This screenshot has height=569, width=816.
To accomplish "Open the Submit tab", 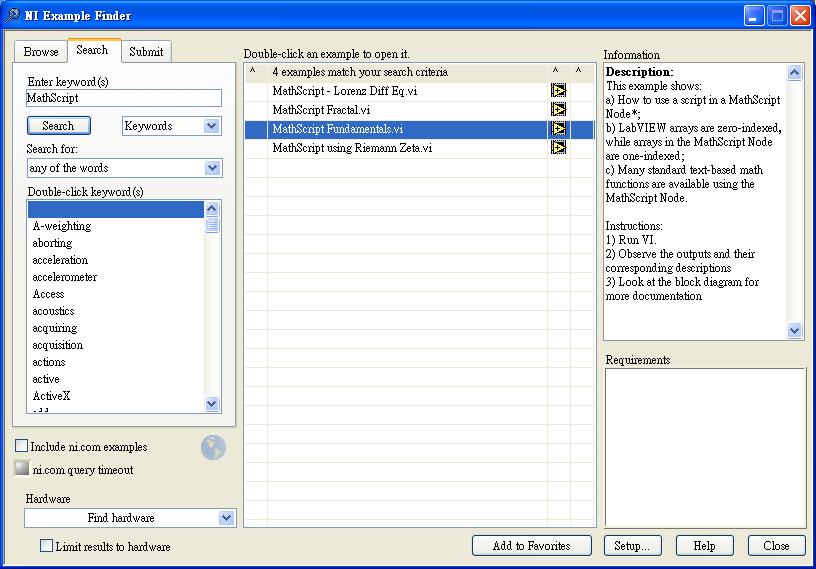I will pyautogui.click(x=146, y=52).
